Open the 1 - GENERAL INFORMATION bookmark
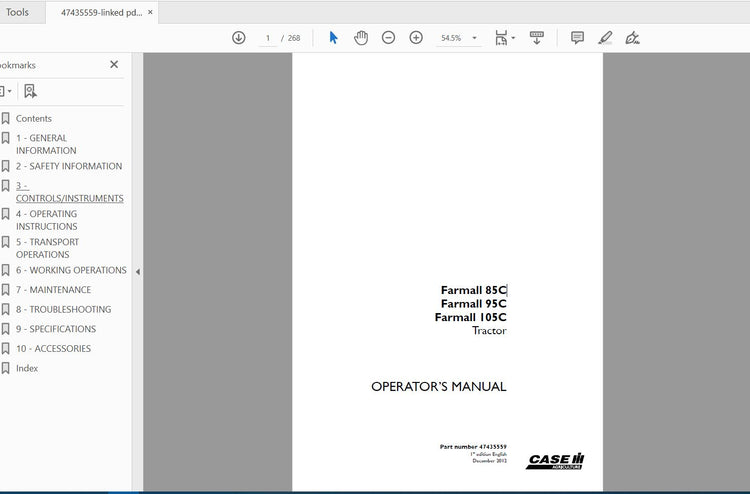The image size is (750, 494). point(46,144)
